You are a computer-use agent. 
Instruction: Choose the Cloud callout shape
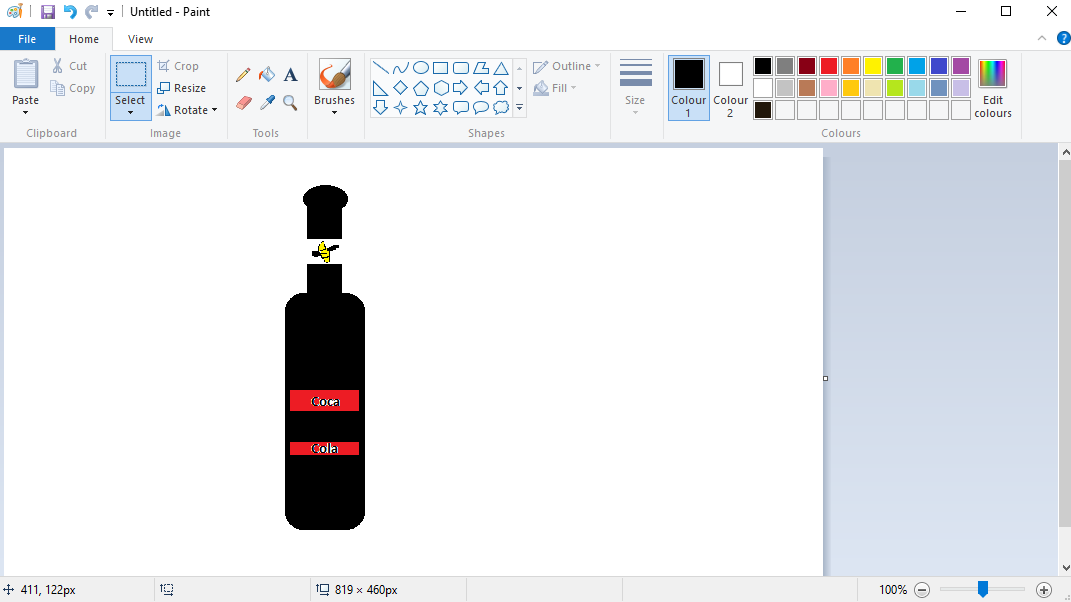tap(501, 107)
